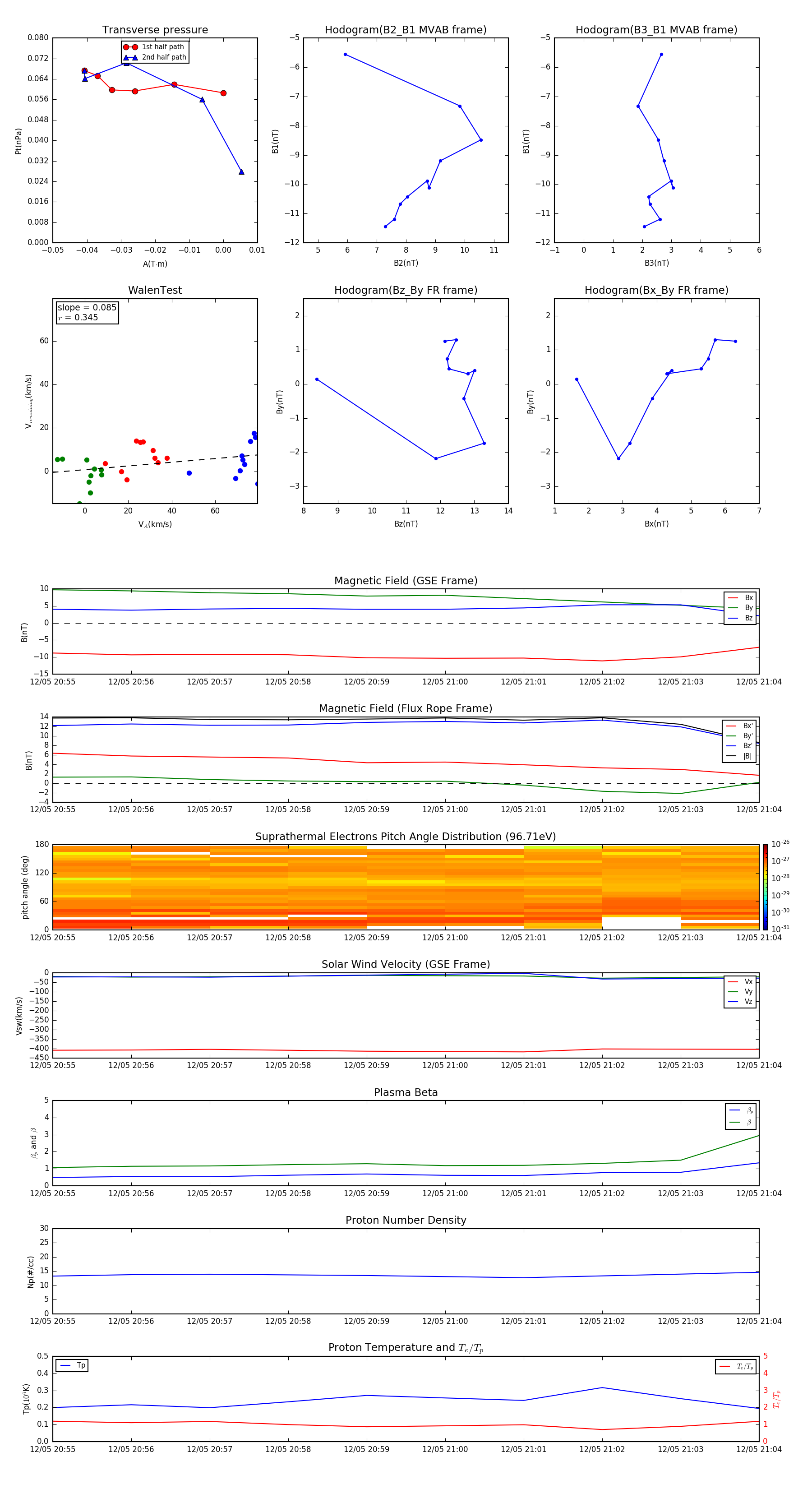
Task: Click the "Vx" solar wind legend entry
Action: [740, 982]
